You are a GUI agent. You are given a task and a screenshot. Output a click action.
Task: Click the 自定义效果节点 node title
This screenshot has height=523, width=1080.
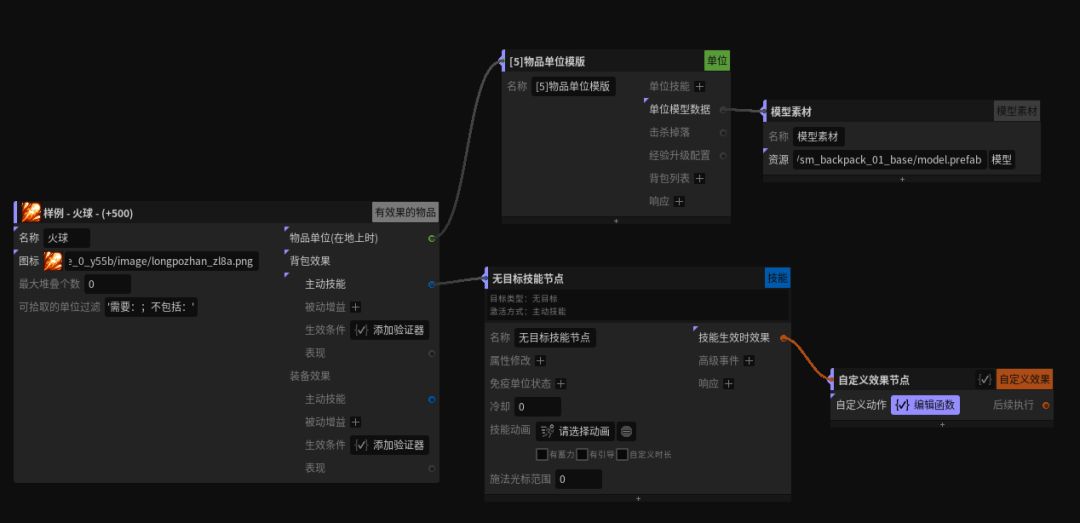(873, 380)
